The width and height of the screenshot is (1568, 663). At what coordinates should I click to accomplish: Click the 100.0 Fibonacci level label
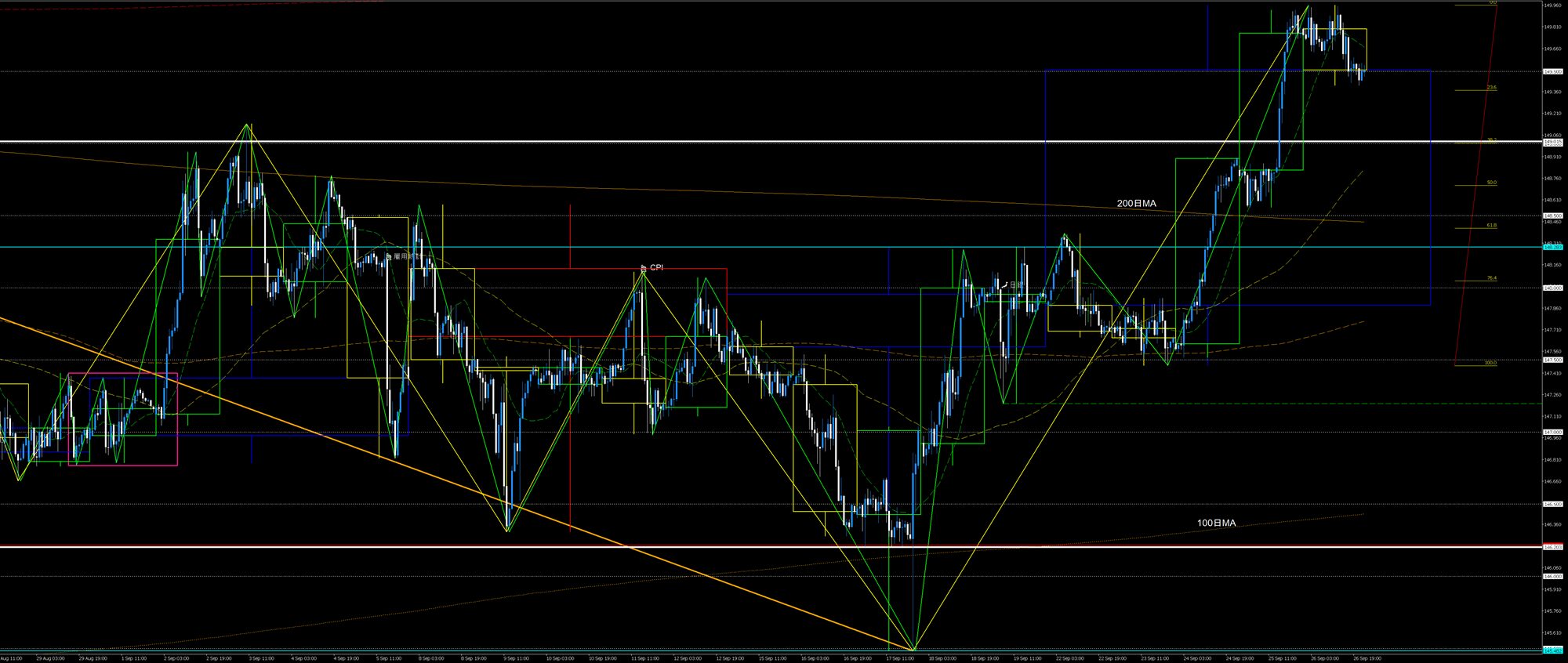[x=1490, y=363]
